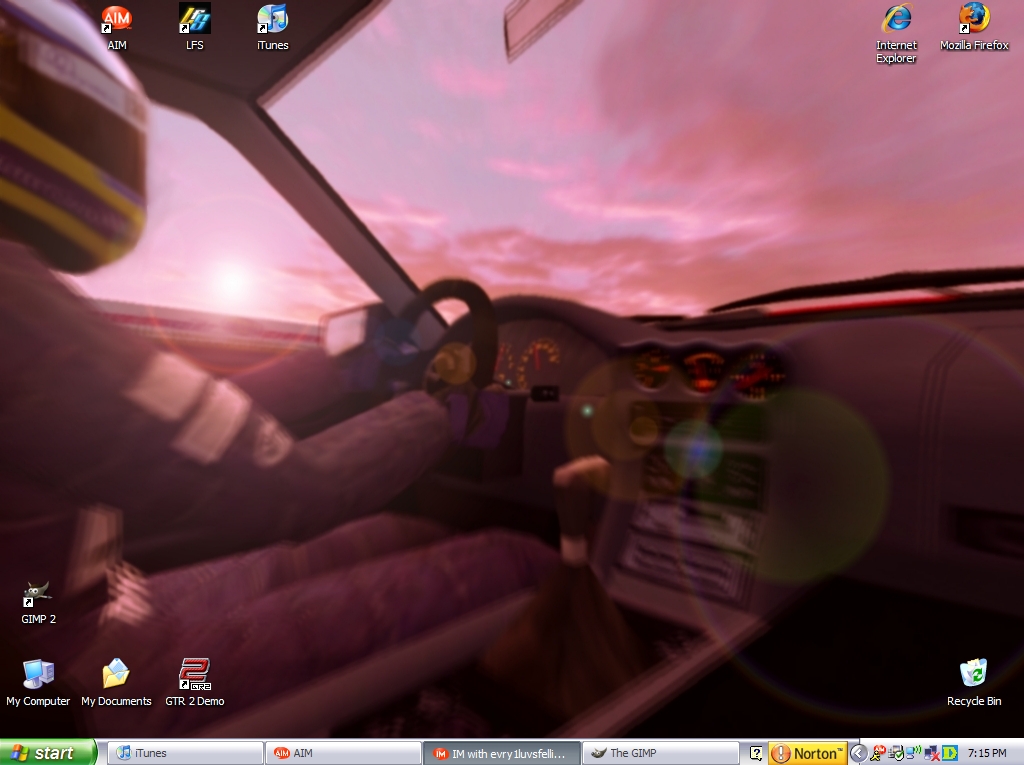Open the My Documents folder icon
Screen dimensions: 1024x765
[116, 683]
